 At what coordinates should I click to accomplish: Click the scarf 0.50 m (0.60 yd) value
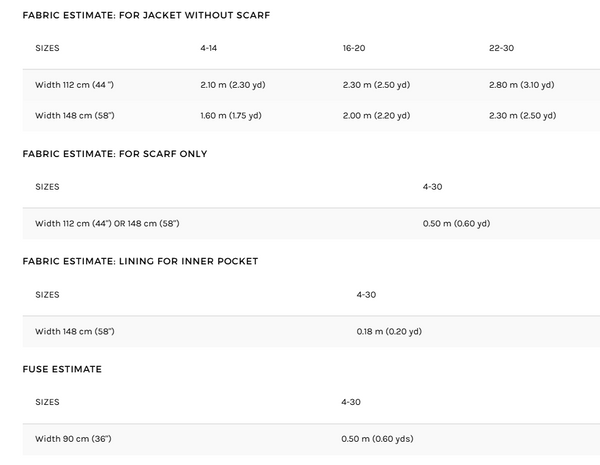pos(456,224)
